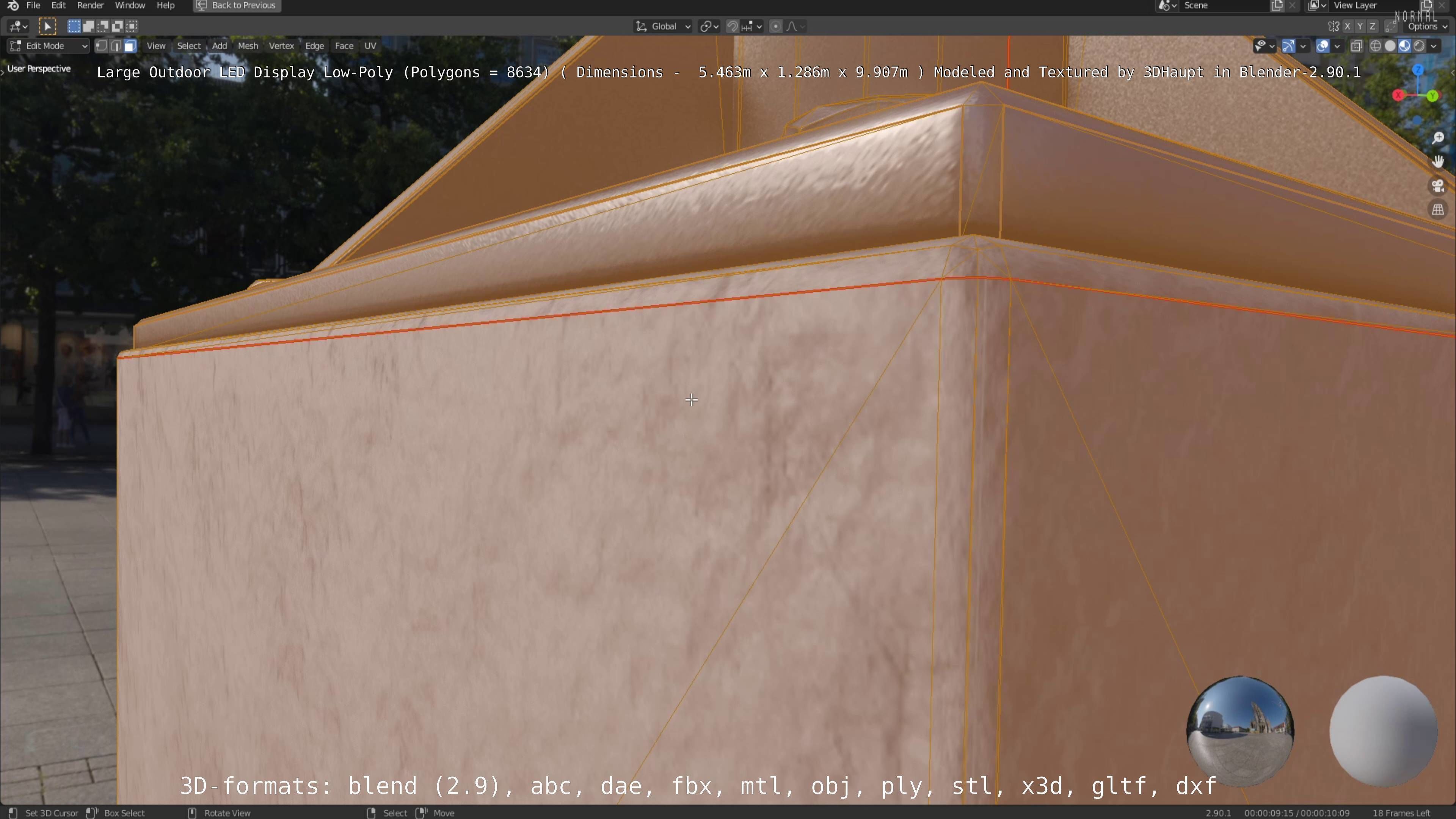Open the Edge menu
Image resolution: width=1456 pixels, height=819 pixels.
tap(314, 46)
